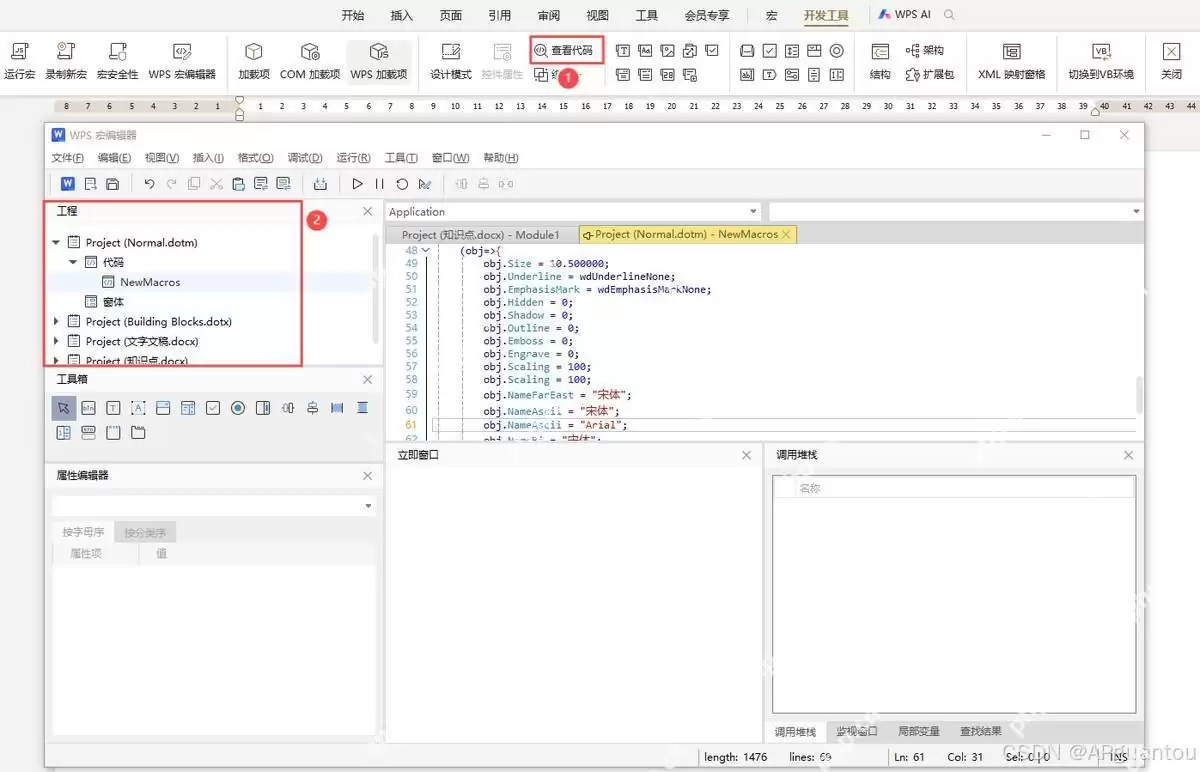Select the label (A) control in the 工具箱
This screenshot has height=772, width=1200.
[138, 408]
